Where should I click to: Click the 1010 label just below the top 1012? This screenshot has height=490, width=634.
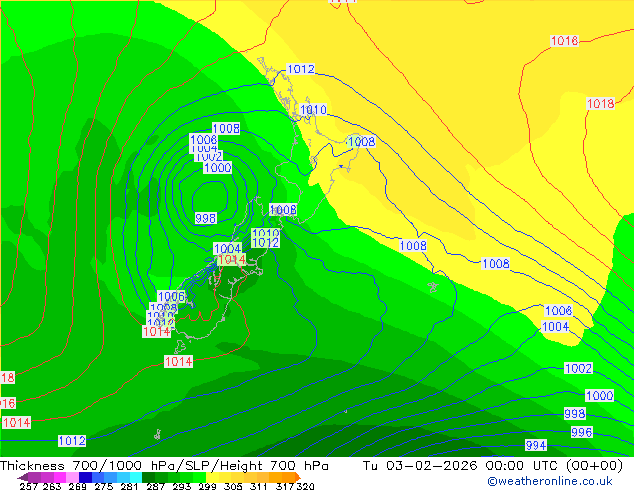(313, 110)
